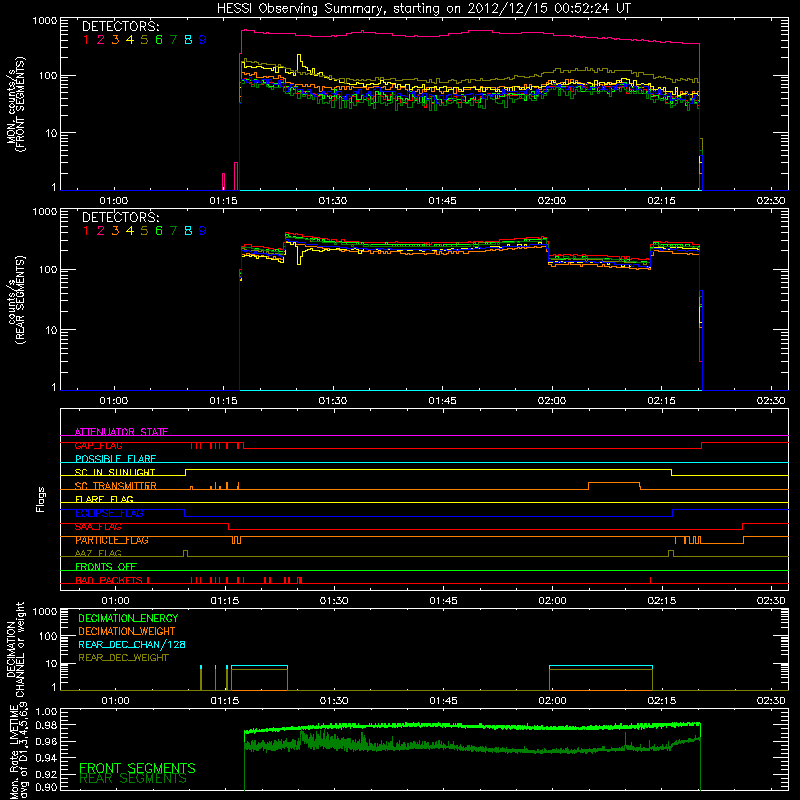
Task: Click the vertical Flags axis label
Action: click(x=41, y=499)
